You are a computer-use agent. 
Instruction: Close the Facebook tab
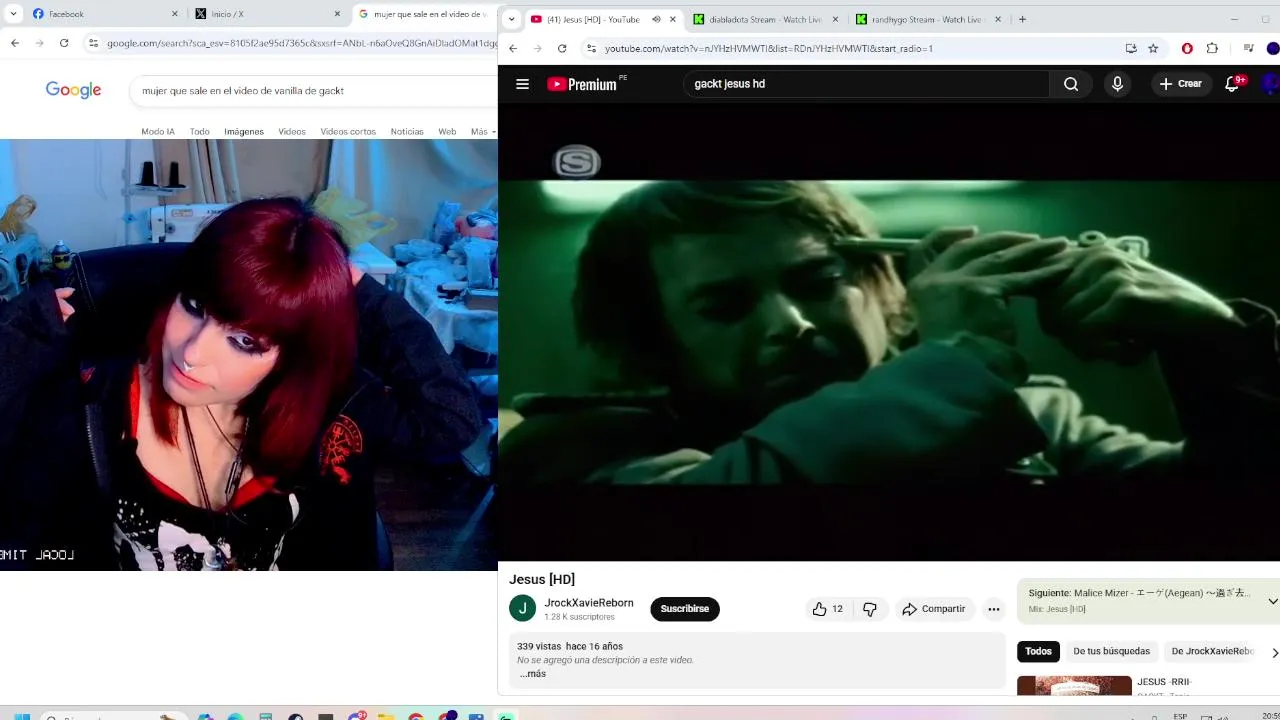[175, 14]
